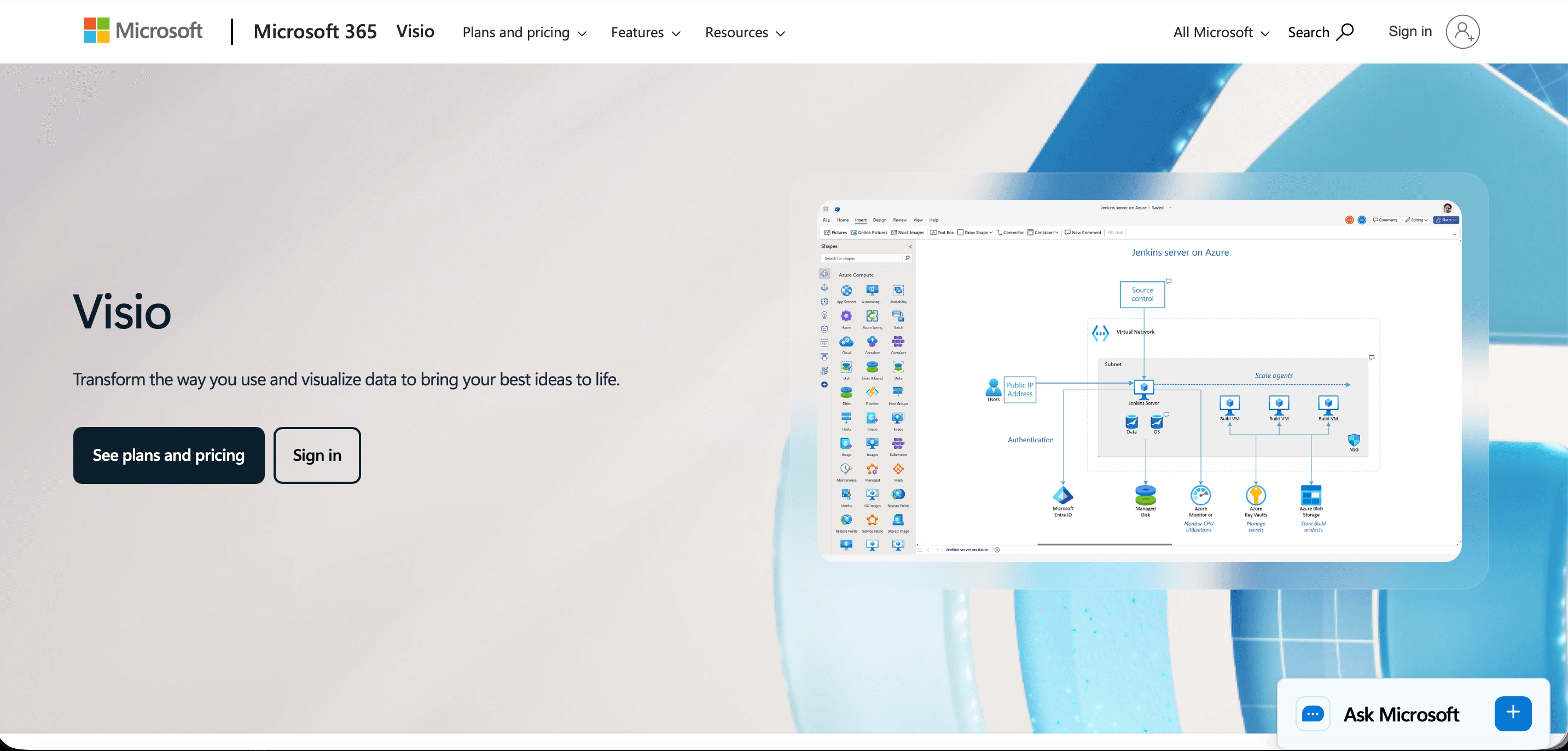Viewport: 1568px width, 751px height.
Task: Click the Visio canvas horizontal scrollbar
Action: click(1104, 544)
